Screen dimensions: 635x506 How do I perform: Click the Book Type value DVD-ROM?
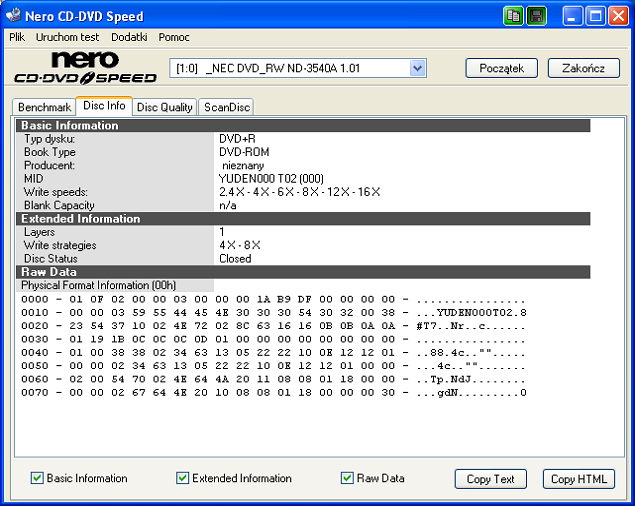pyautogui.click(x=244, y=152)
